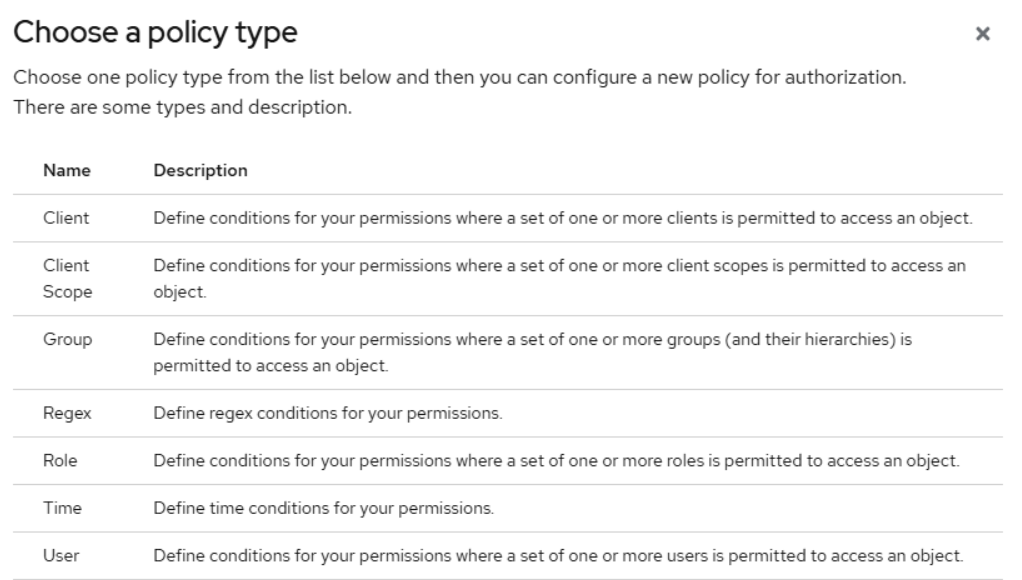
Task: Pick the Group policy type
Action: pyautogui.click(x=67, y=340)
